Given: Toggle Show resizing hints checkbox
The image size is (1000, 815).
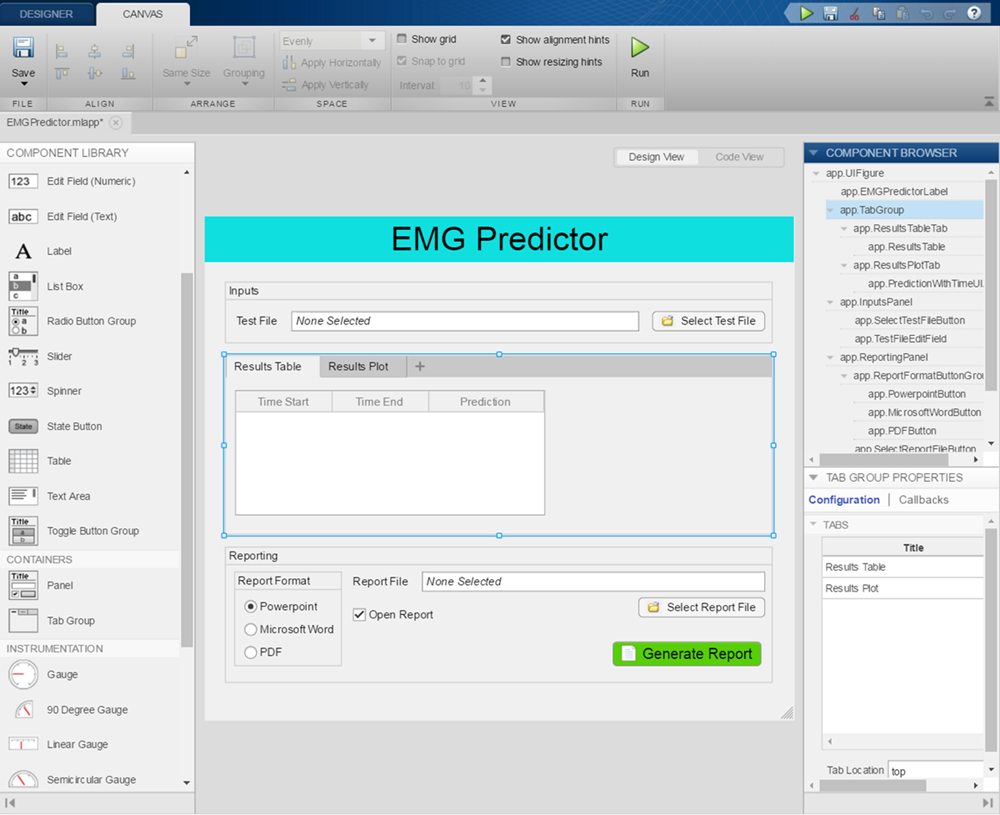Looking at the screenshot, I should (x=507, y=62).
